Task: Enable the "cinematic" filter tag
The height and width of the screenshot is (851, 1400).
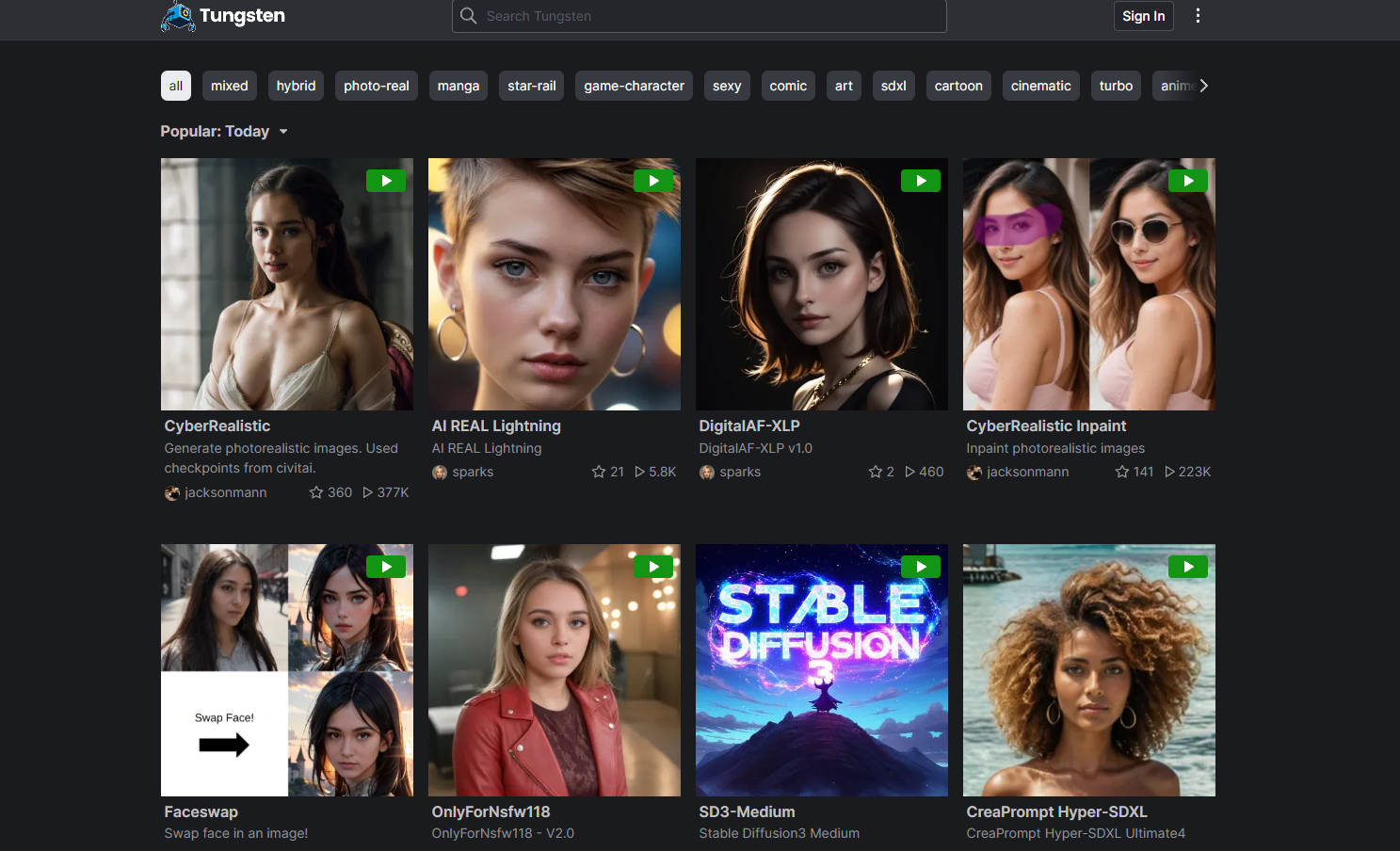Action: 1040,86
